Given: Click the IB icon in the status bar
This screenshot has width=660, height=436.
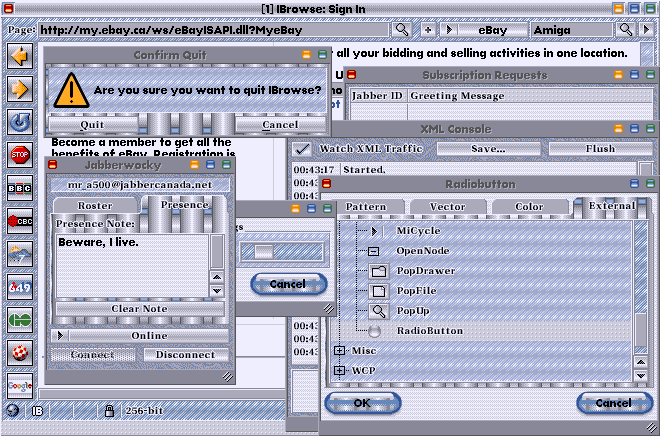Looking at the screenshot, I should pyautogui.click(x=37, y=411).
